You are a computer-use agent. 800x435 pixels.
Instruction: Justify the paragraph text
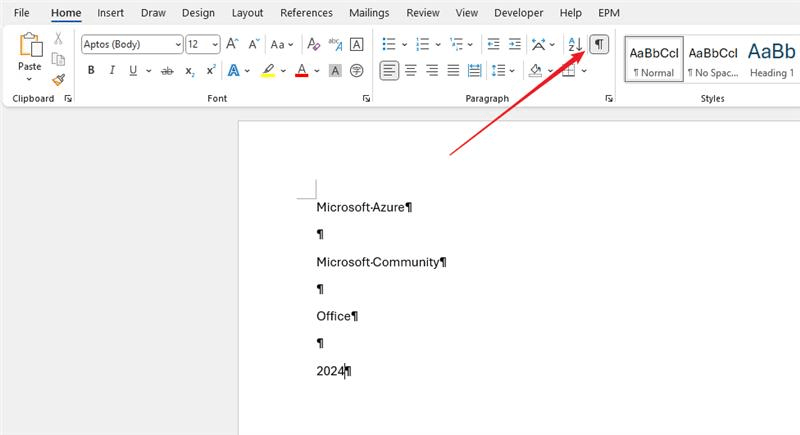point(454,70)
